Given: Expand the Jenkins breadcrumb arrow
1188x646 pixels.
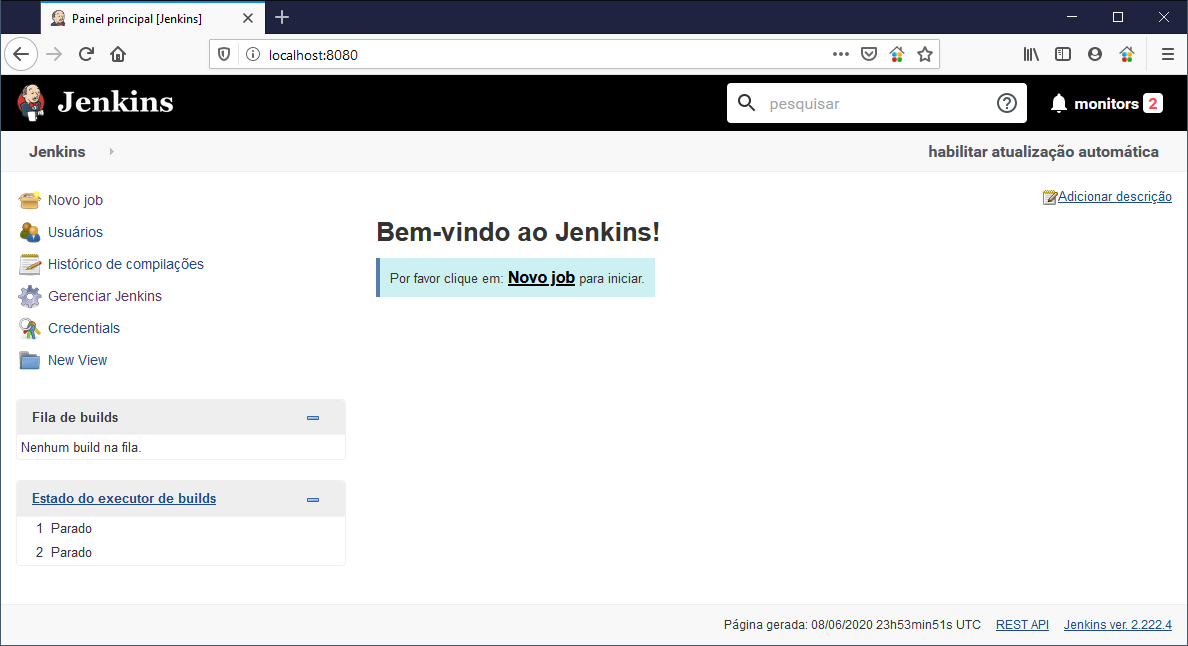Looking at the screenshot, I should click(x=110, y=152).
